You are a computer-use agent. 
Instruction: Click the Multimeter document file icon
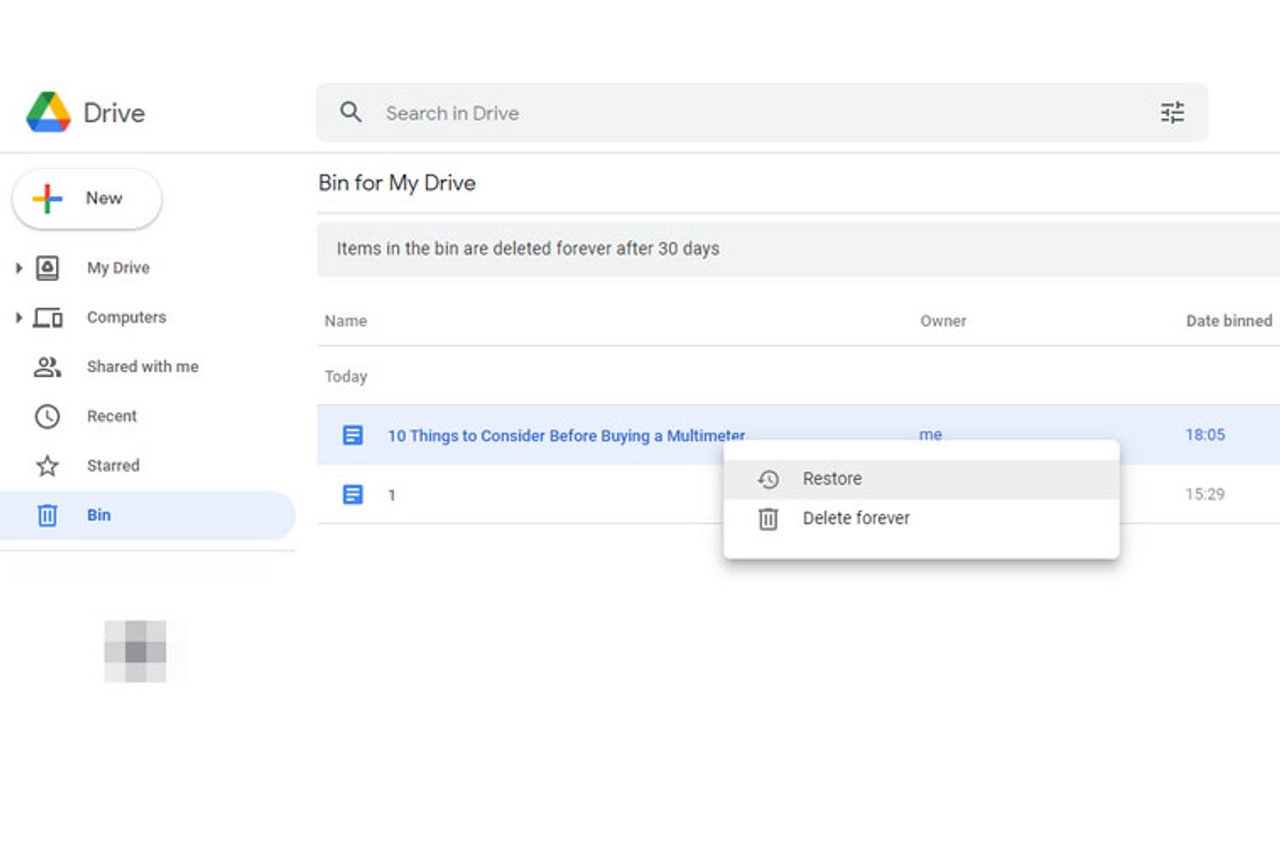(353, 435)
